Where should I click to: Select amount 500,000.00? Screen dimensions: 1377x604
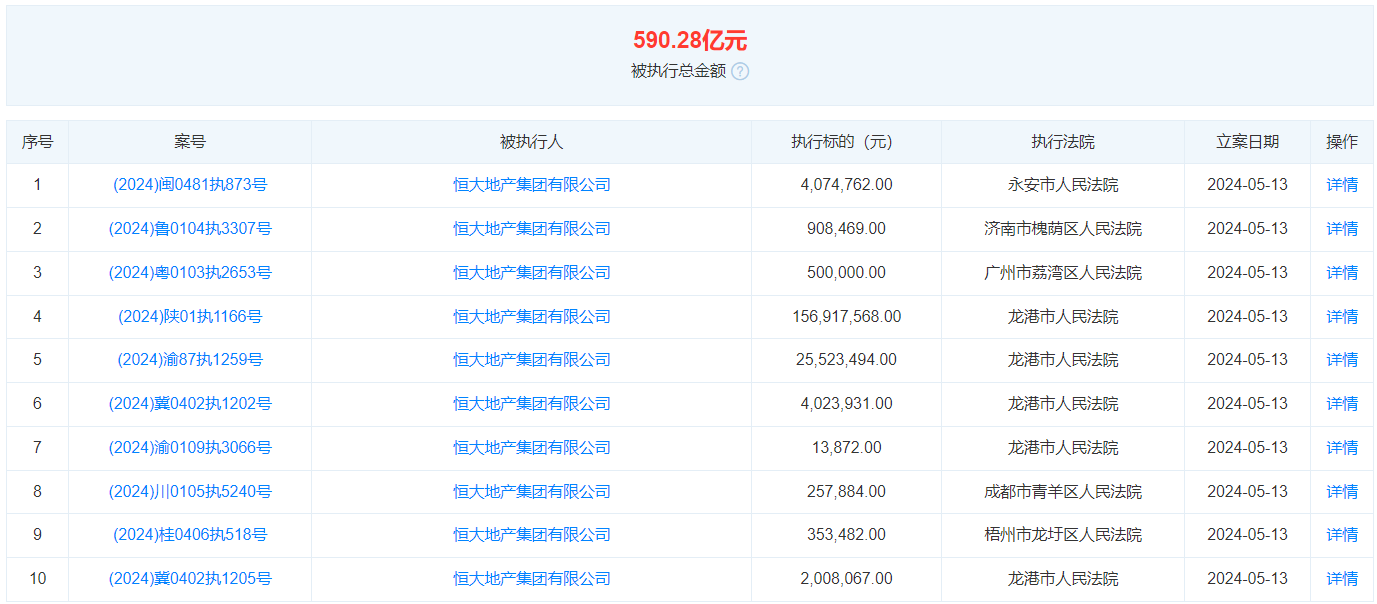pyautogui.click(x=846, y=273)
